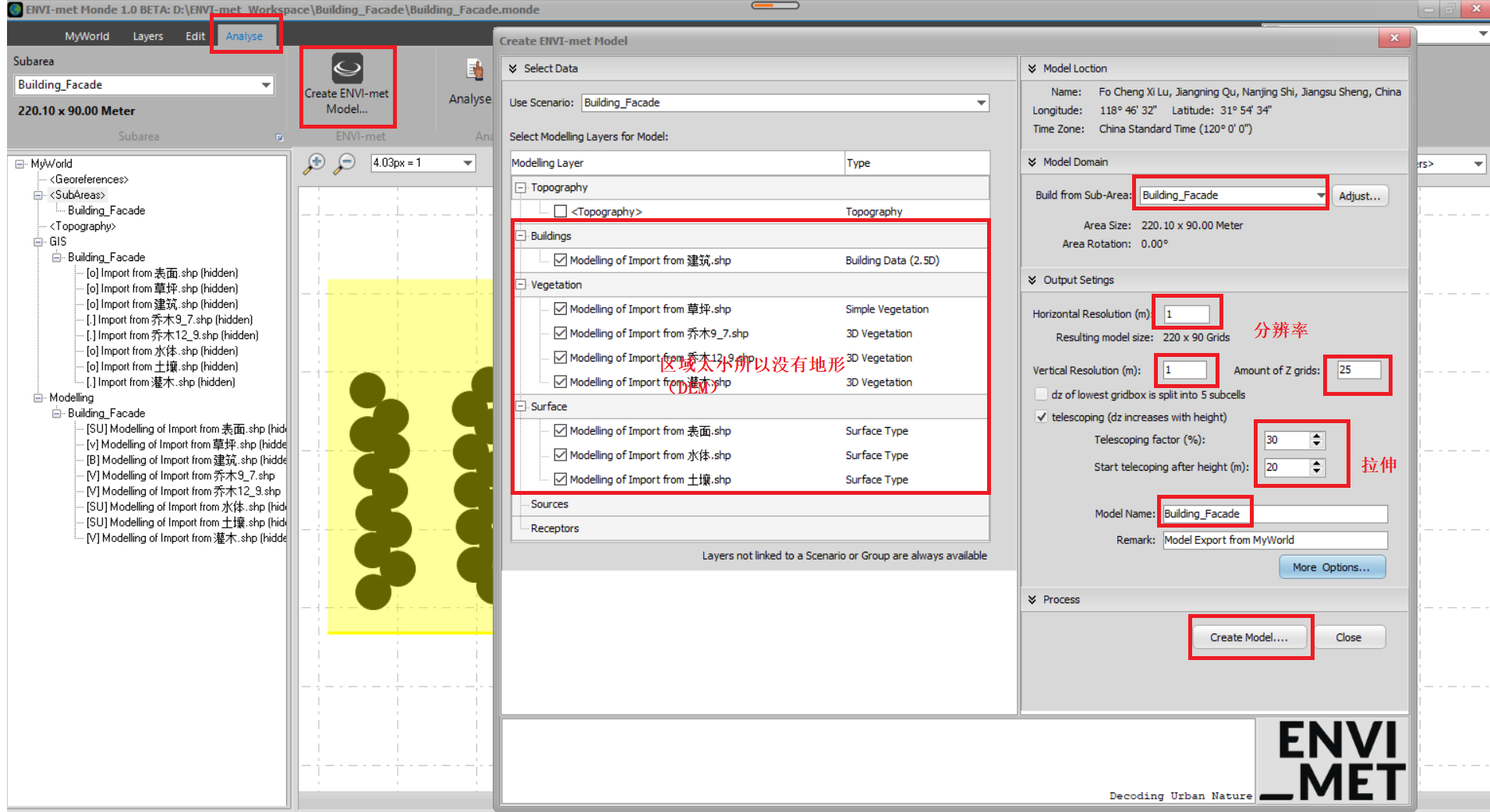This screenshot has height=812, width=1490.
Task: Open the Layers menu tab
Action: pos(148,37)
